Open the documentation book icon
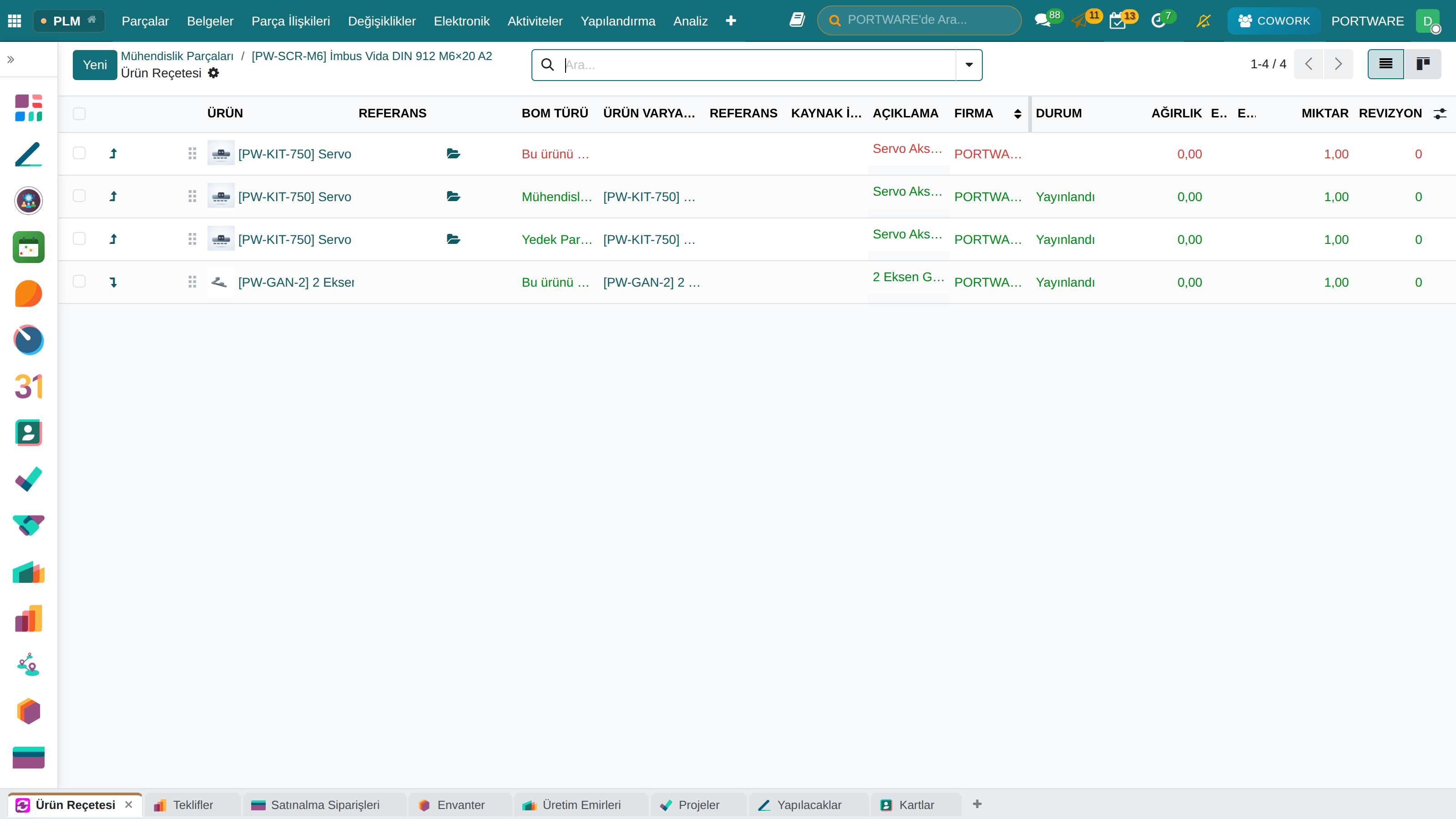Viewport: 1456px width, 819px height. coord(797,20)
